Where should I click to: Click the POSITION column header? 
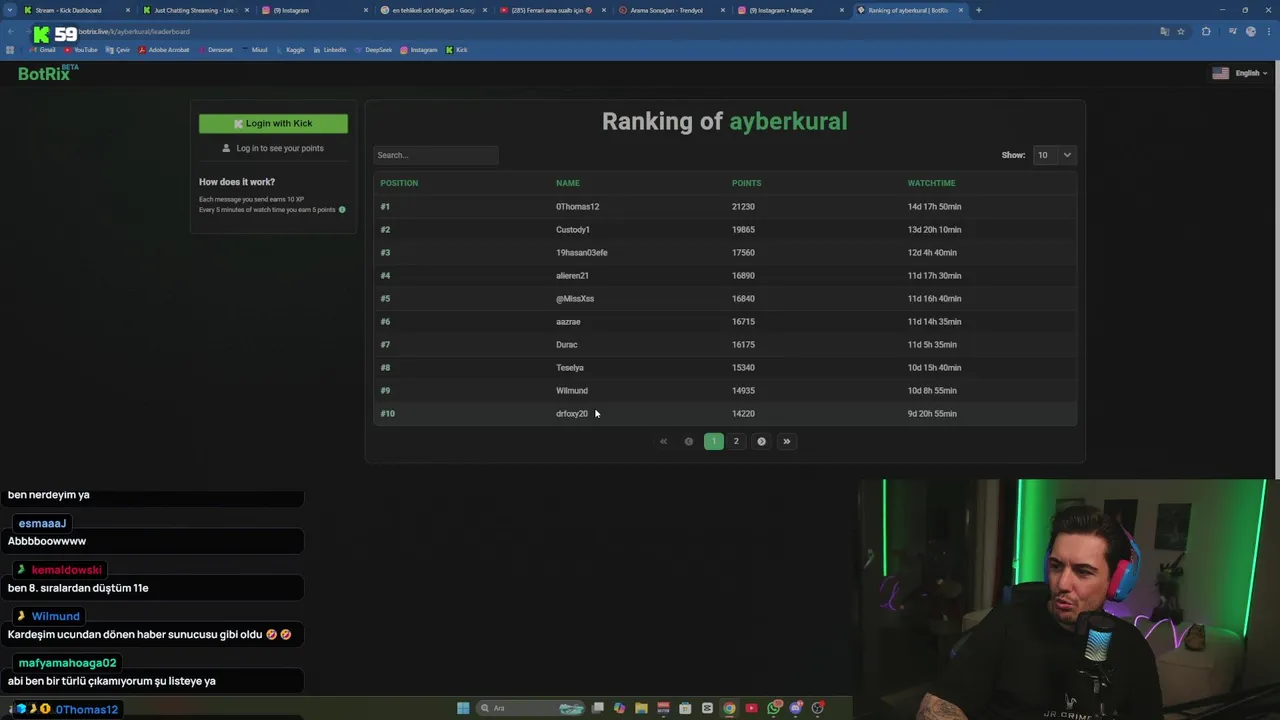point(399,183)
